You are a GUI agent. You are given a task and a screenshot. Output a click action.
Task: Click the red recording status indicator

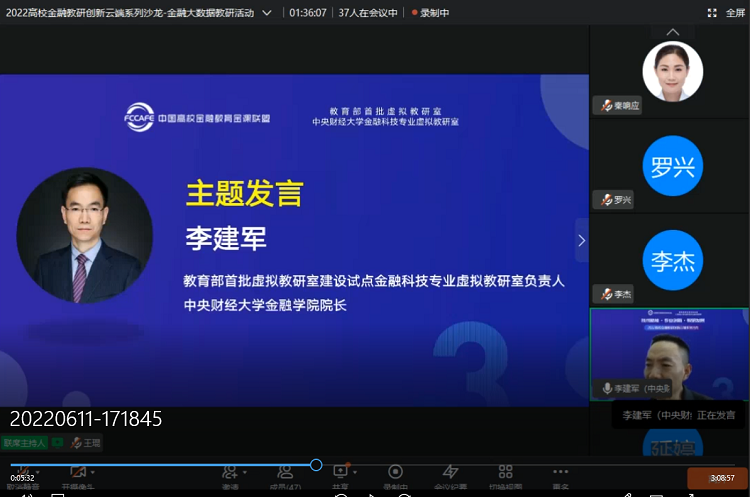[x=430, y=13]
